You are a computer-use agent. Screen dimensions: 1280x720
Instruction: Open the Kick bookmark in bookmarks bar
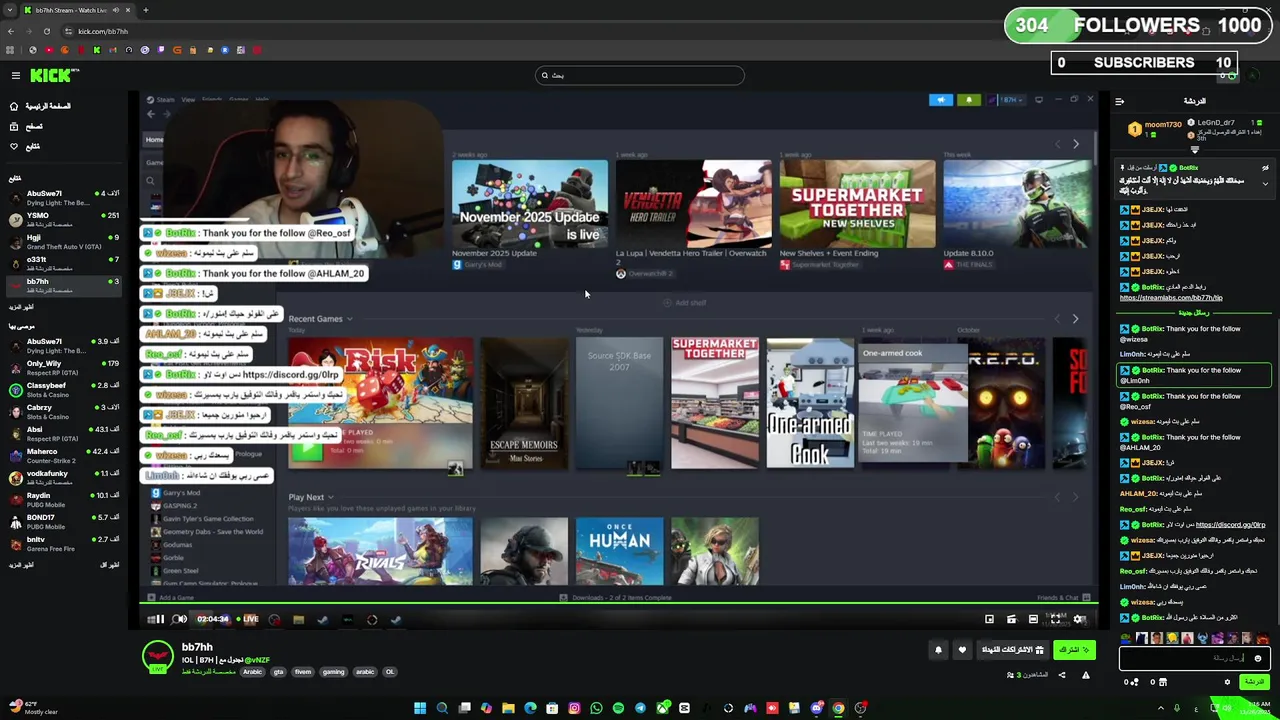(x=97, y=50)
